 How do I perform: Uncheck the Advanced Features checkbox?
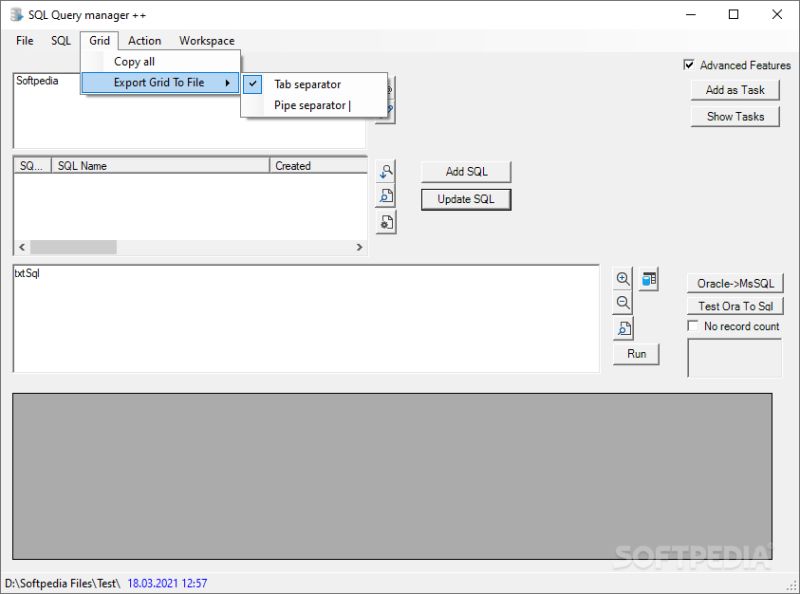click(688, 64)
